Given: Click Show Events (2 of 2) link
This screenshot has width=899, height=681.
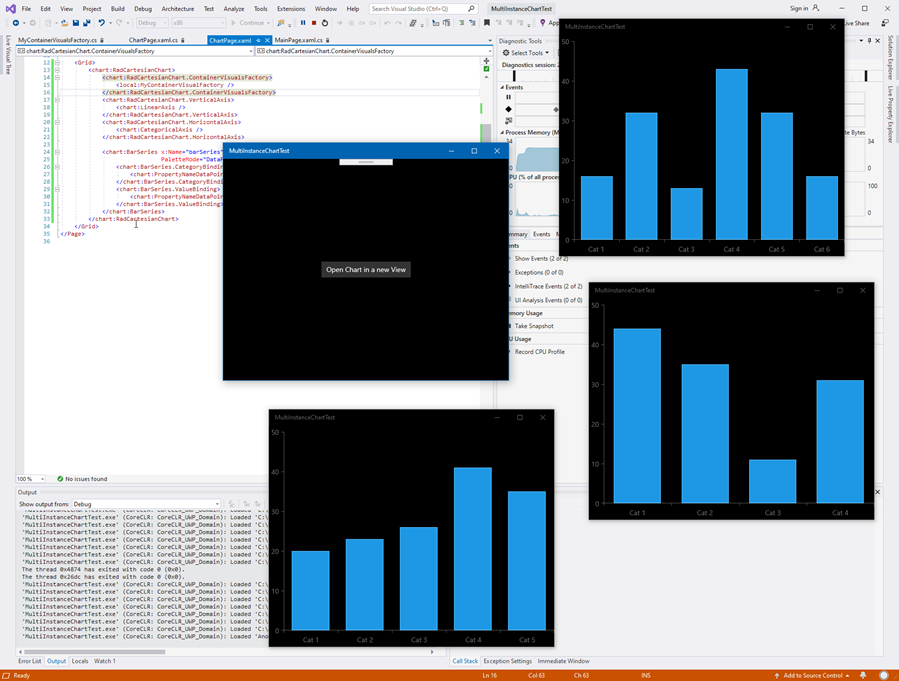Looking at the screenshot, I should point(541,259).
